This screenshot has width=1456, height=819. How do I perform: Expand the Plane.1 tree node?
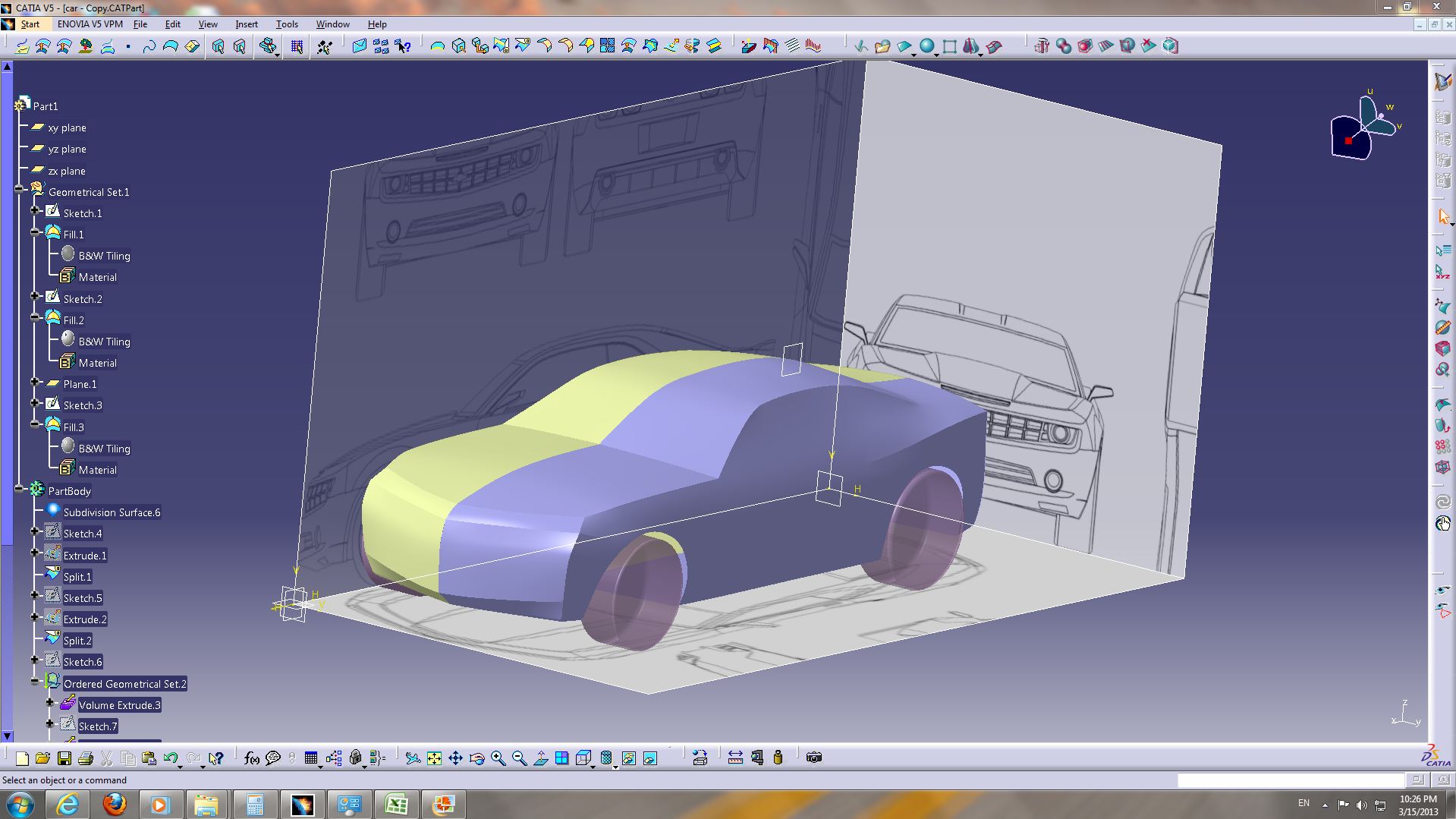35,381
